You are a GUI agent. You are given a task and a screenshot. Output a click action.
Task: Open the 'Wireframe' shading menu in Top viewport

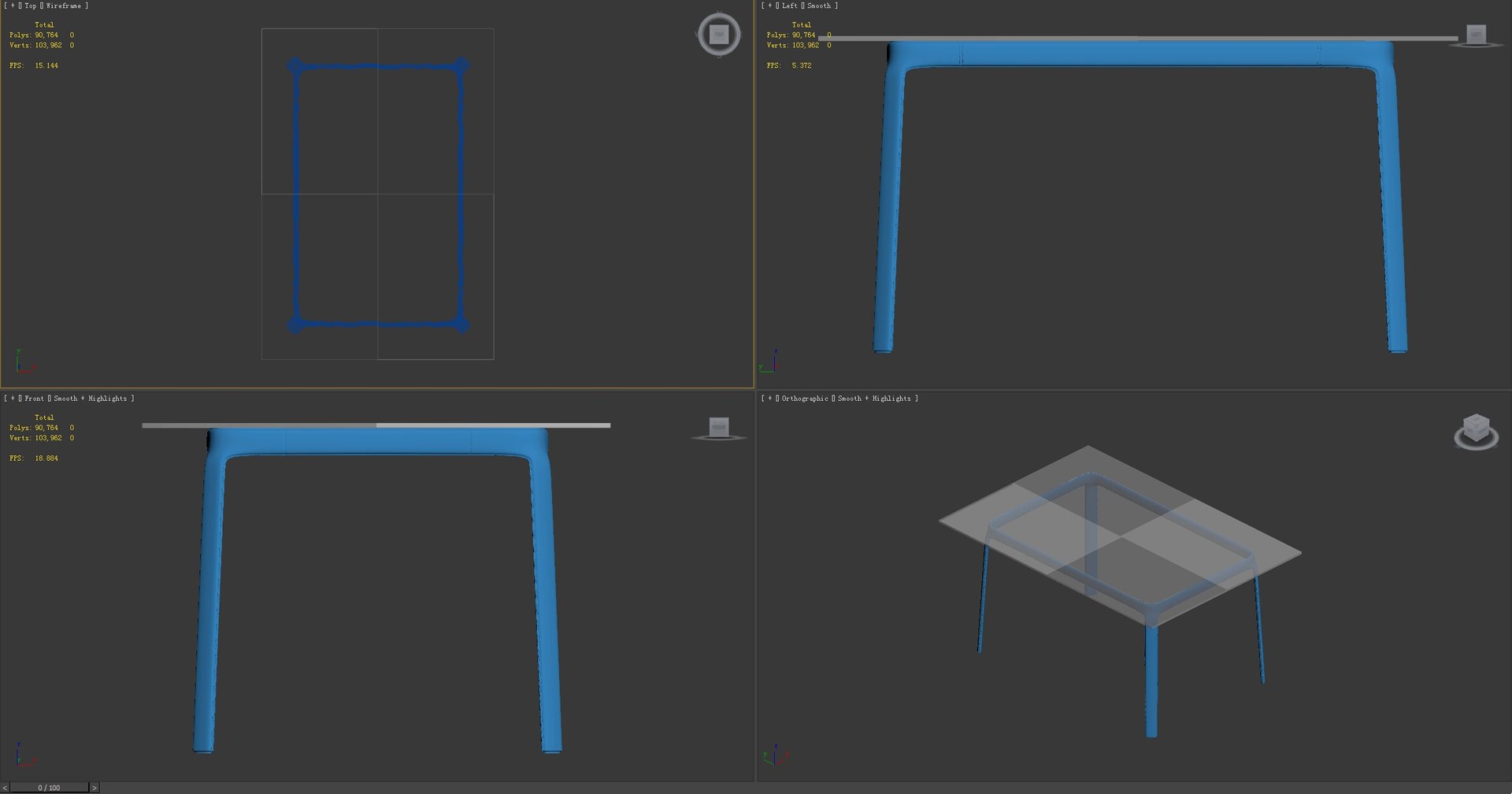click(64, 6)
